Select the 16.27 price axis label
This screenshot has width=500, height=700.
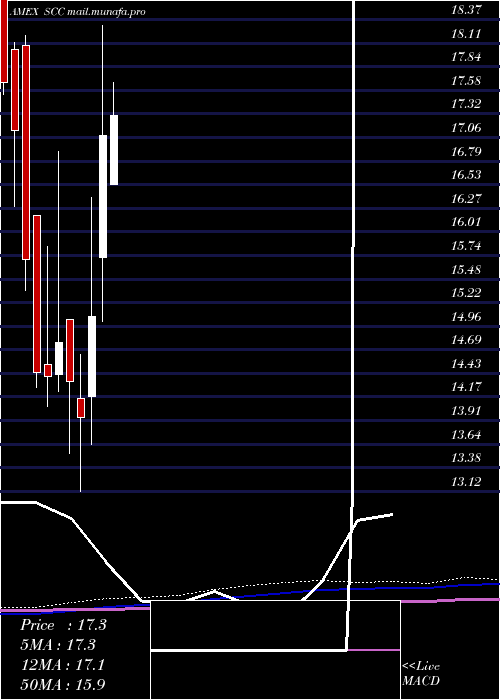point(466,198)
